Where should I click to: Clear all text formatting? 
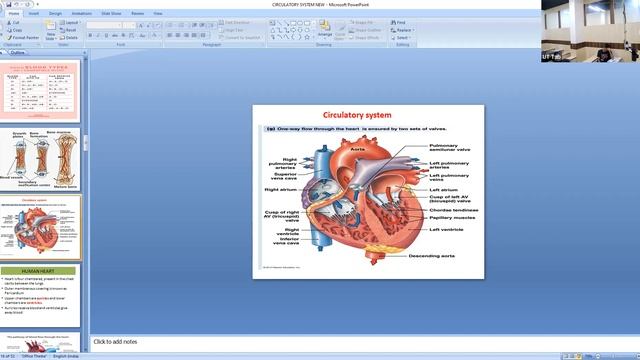(157, 26)
